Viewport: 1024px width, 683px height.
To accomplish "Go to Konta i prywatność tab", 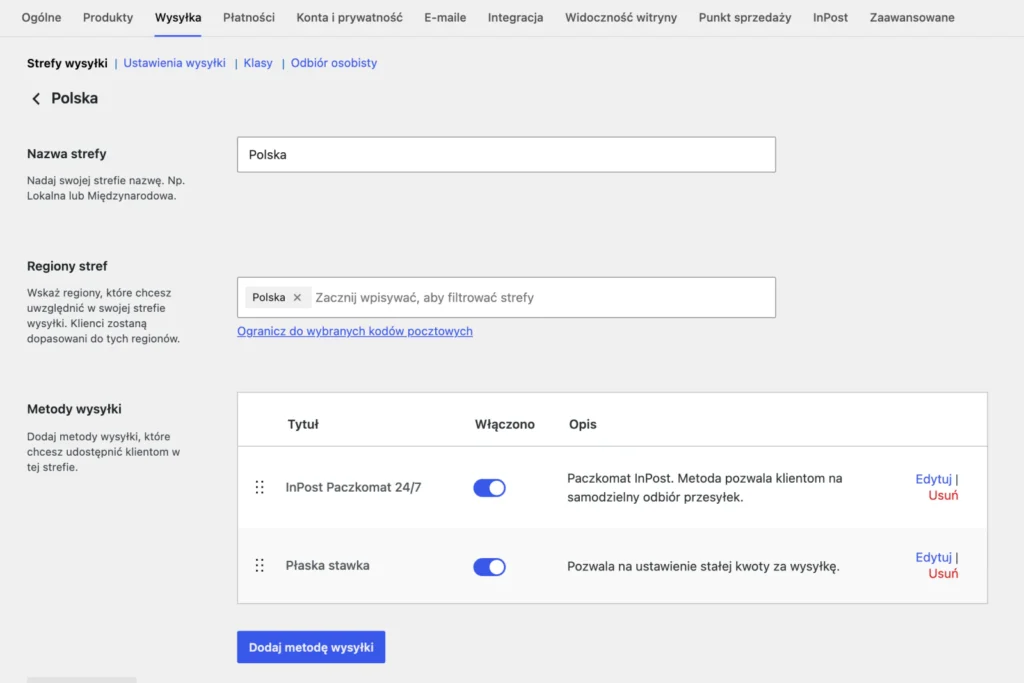I will 349,18.
